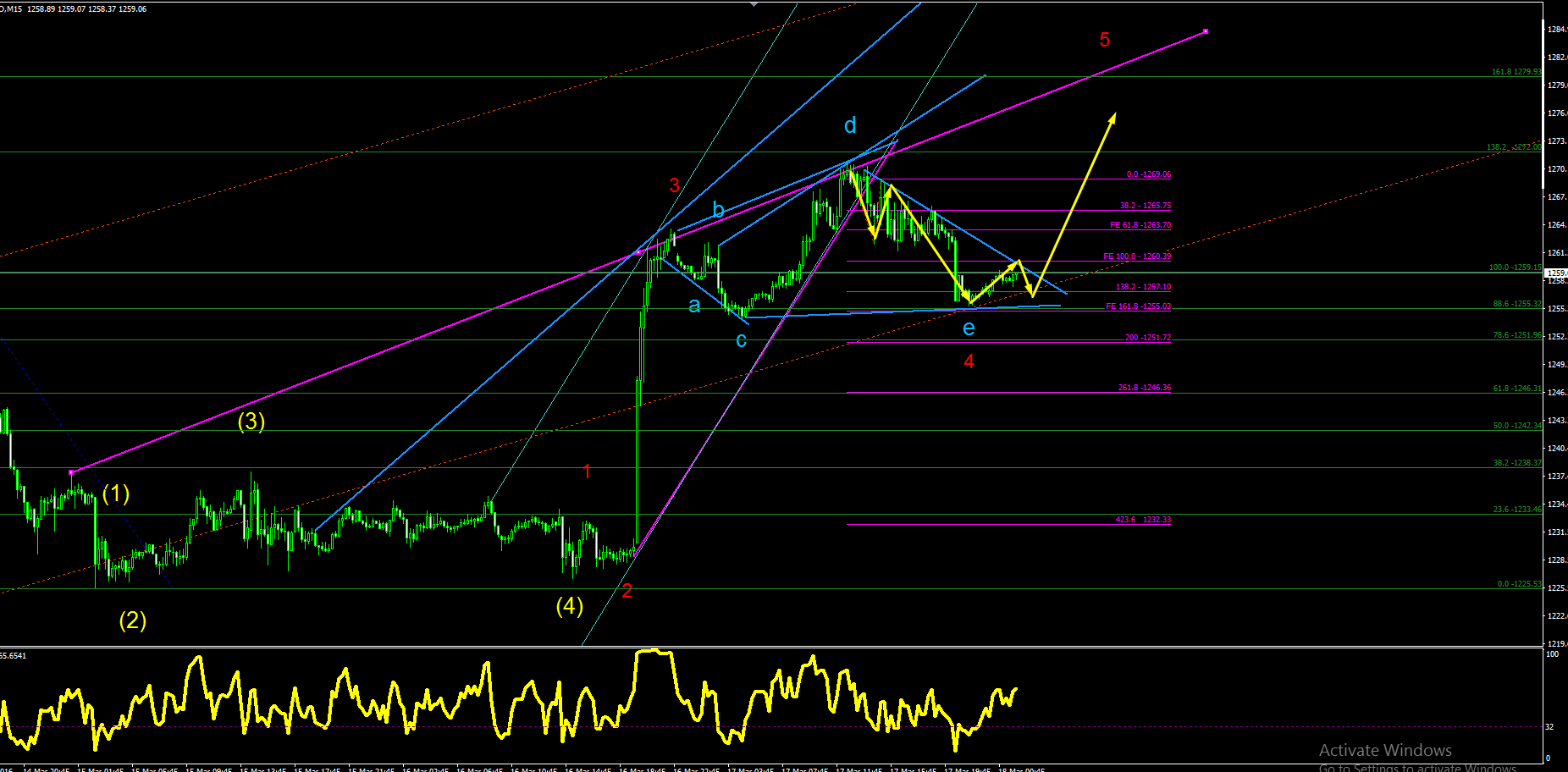Image resolution: width=1568 pixels, height=772 pixels.
Task: Select the red wave label 1
Action: tap(588, 471)
